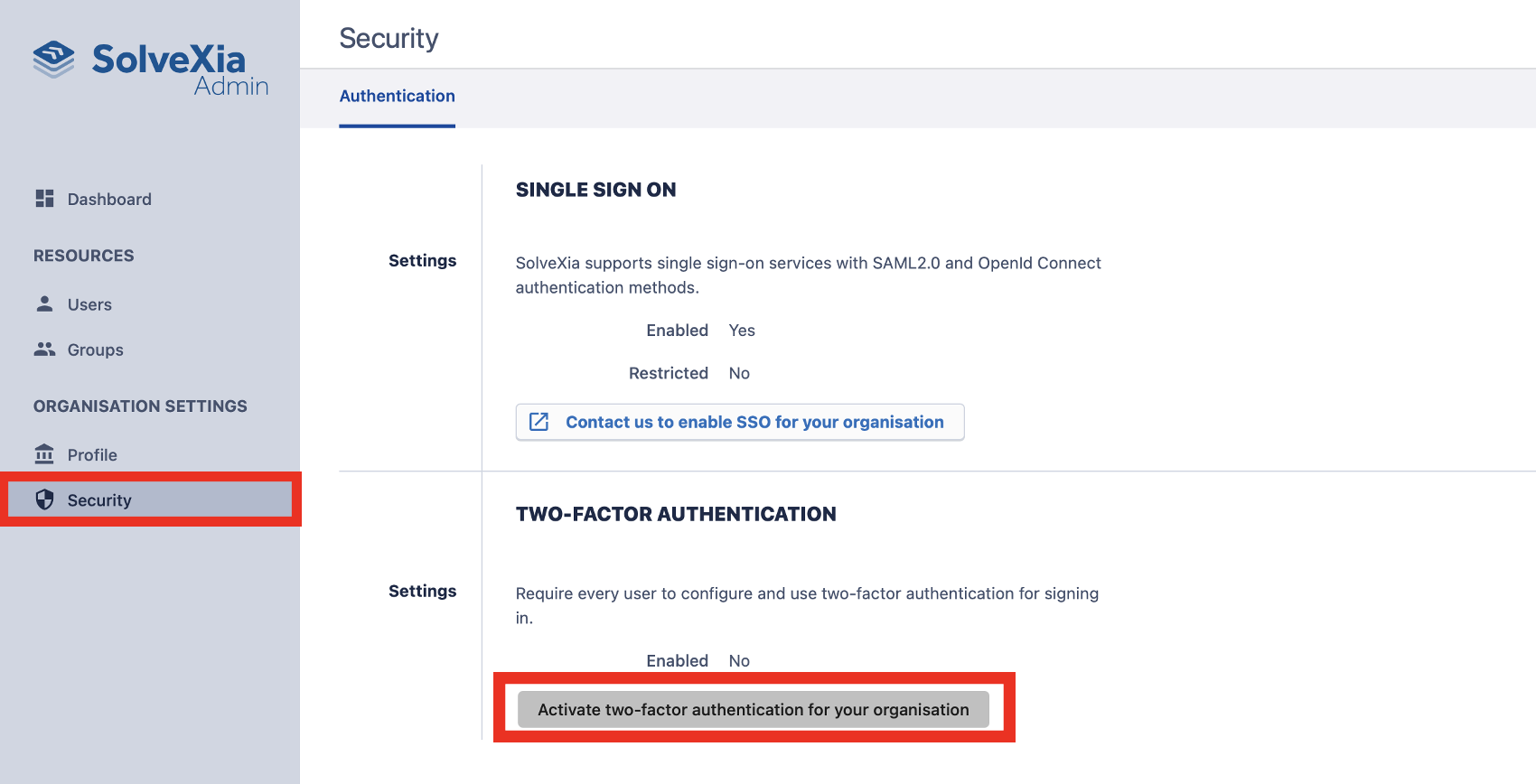
Task: Click the Security page heading
Action: pyautogui.click(x=389, y=39)
